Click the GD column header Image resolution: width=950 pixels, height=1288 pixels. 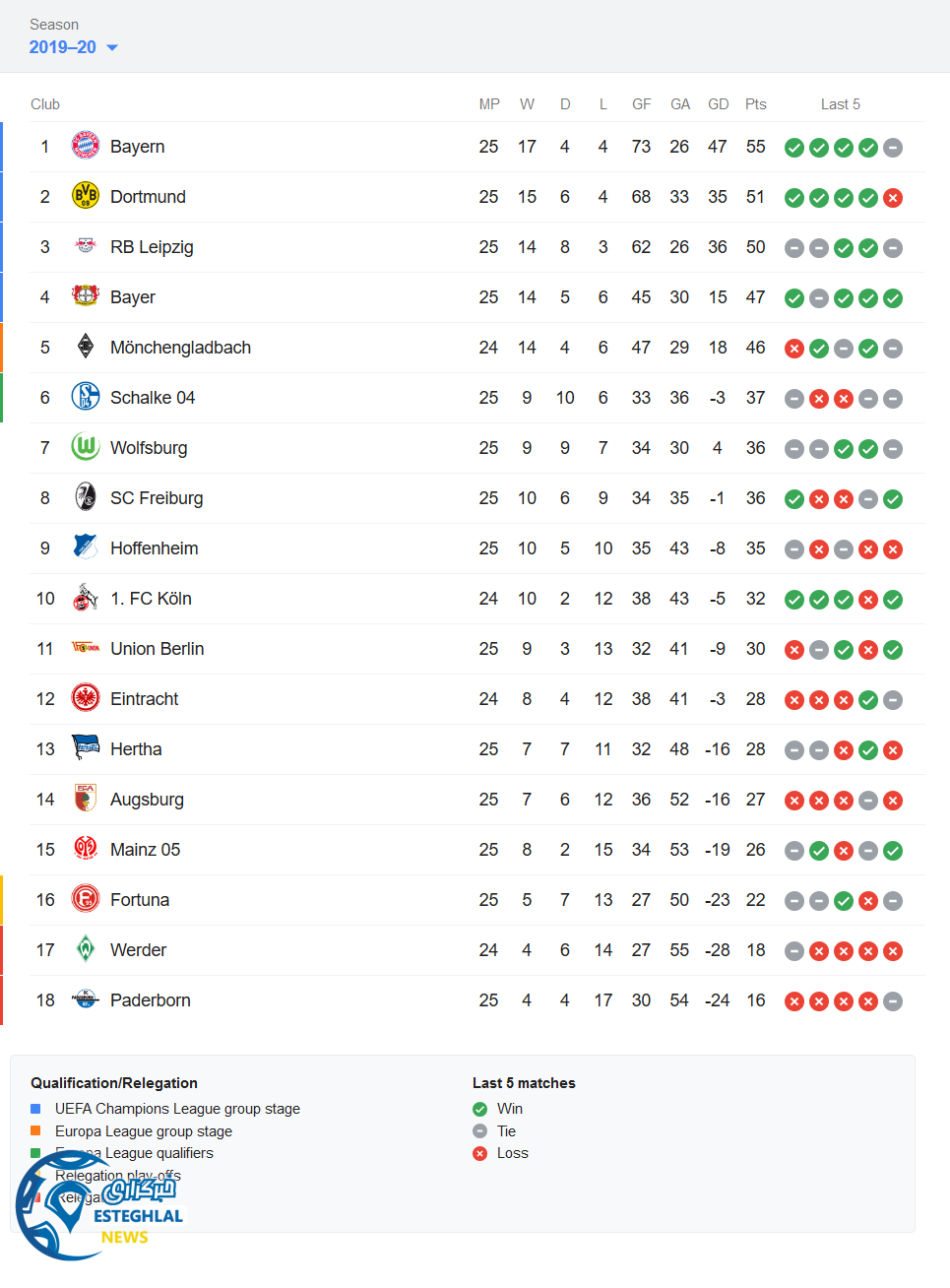coord(718,104)
